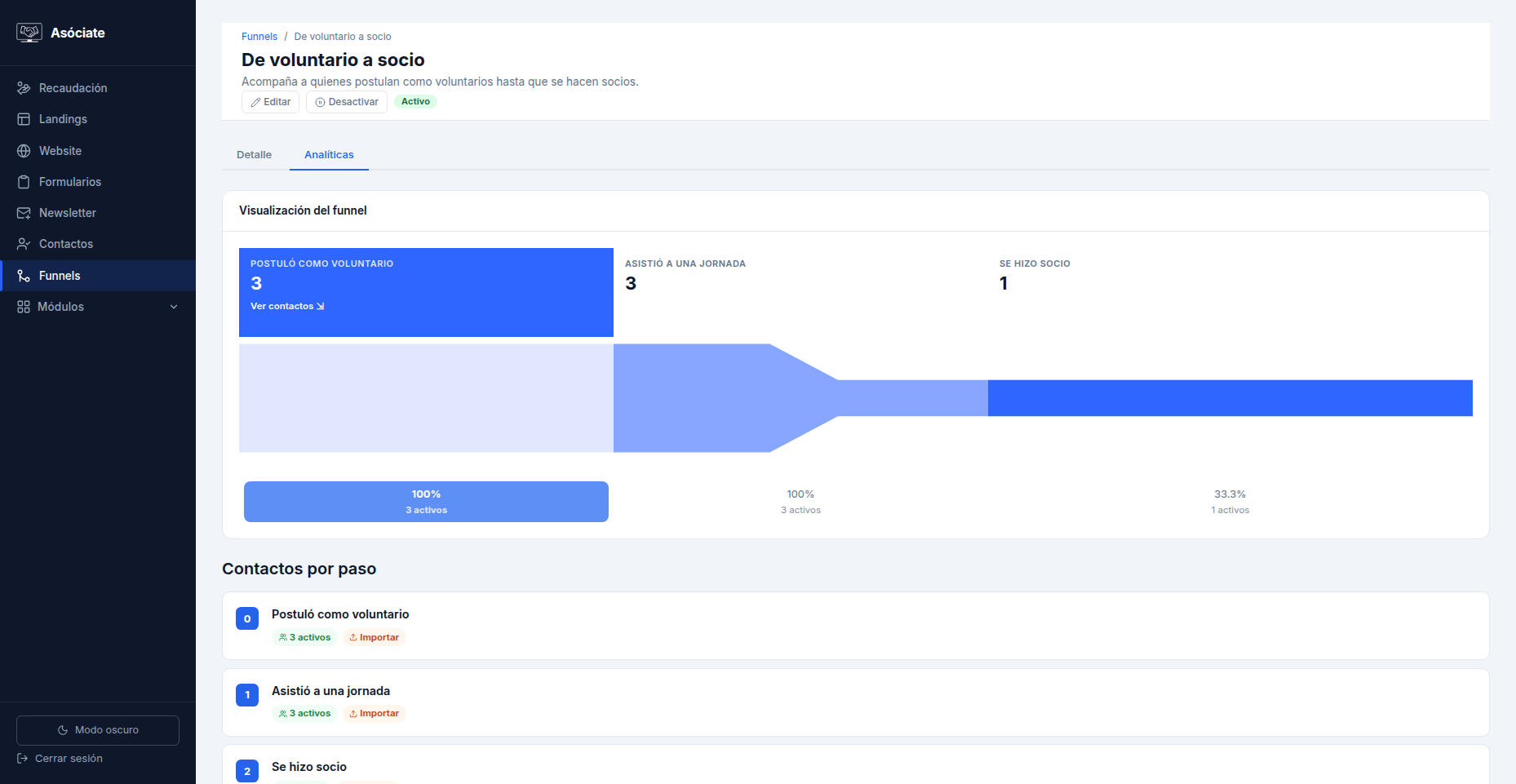Click the Contactos person icon

point(24,244)
